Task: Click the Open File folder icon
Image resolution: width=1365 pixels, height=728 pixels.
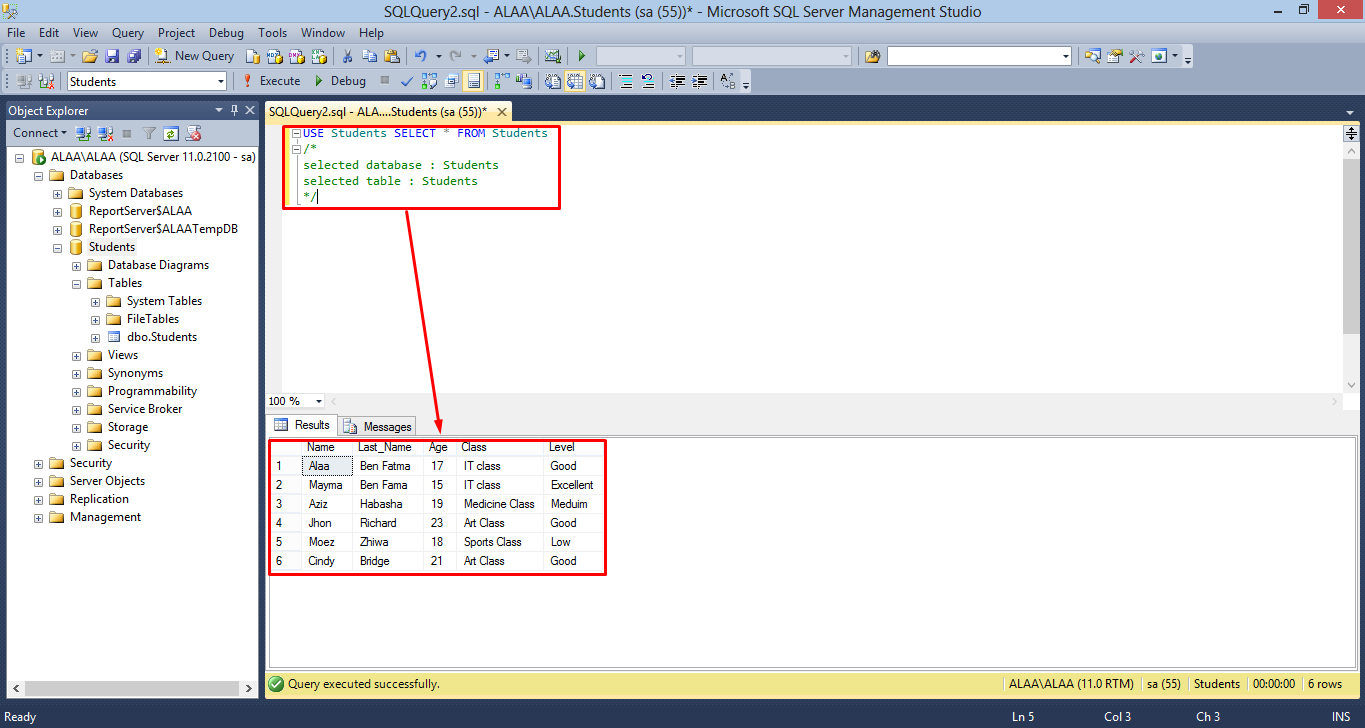Action: [90, 56]
